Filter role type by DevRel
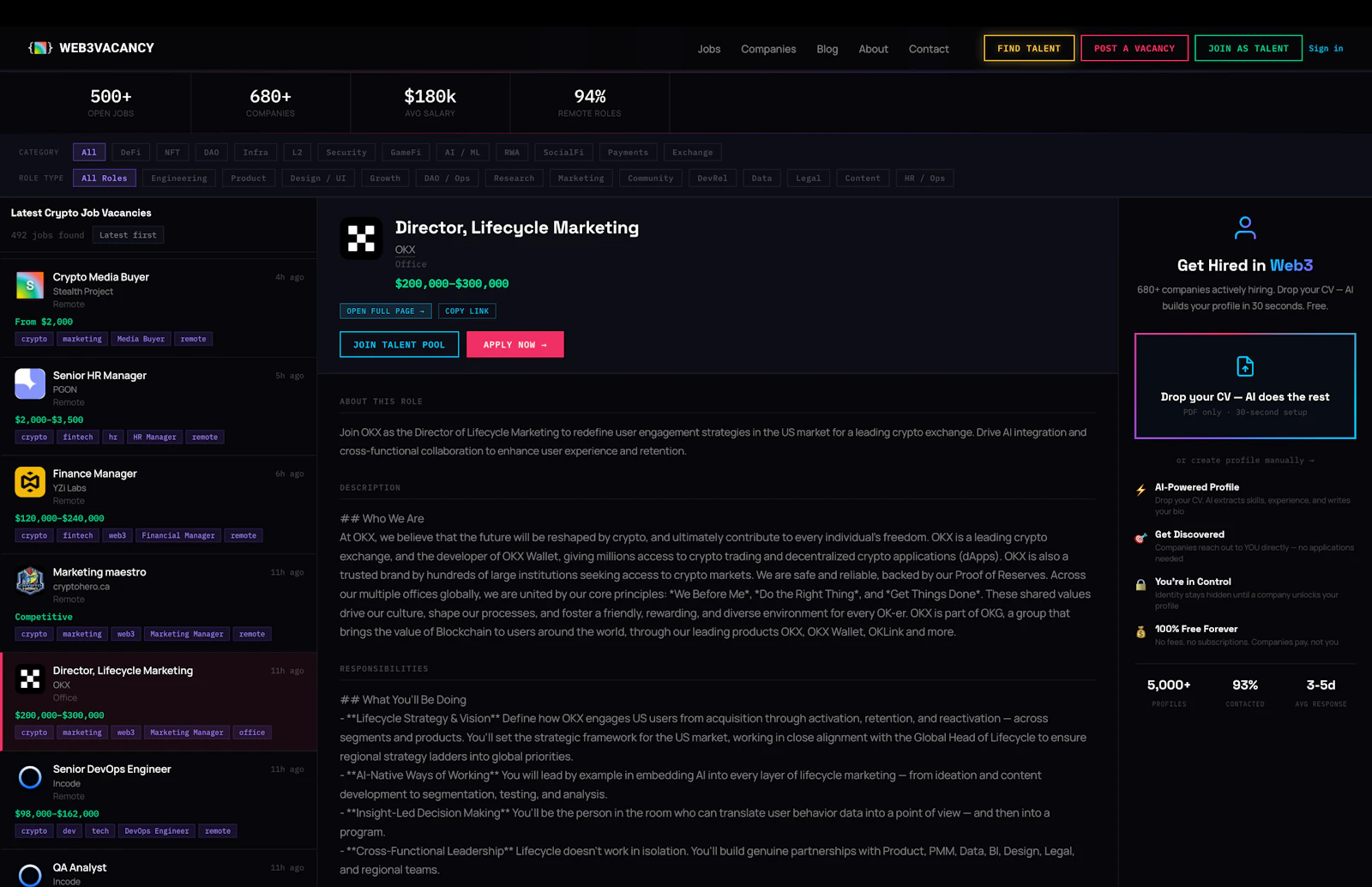This screenshot has height=887, width=1372. [x=713, y=178]
